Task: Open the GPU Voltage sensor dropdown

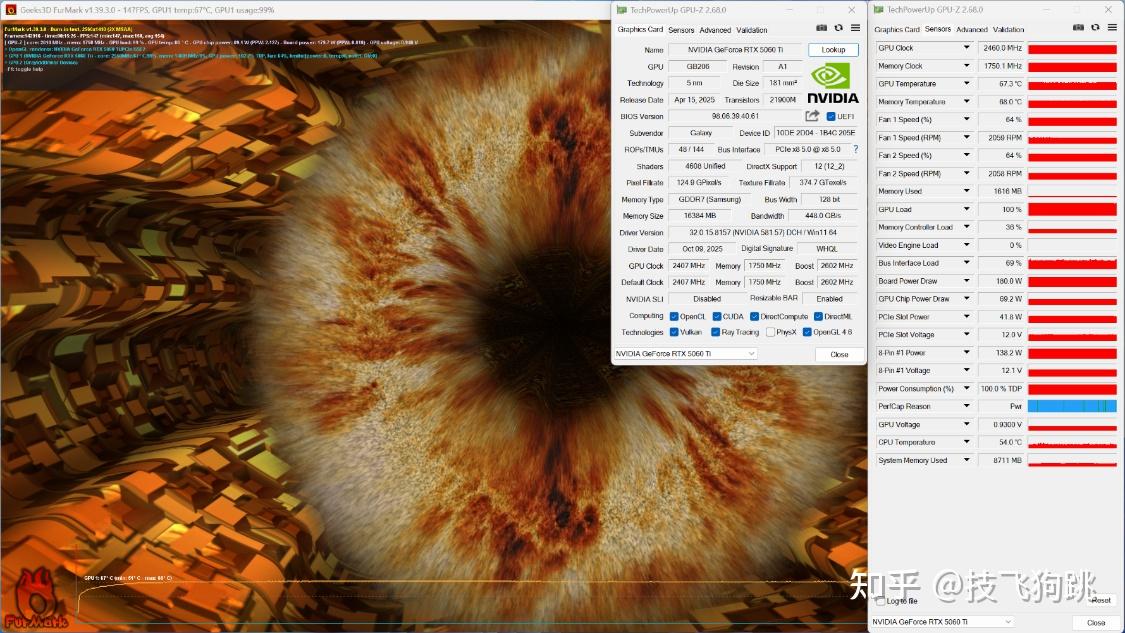Action: click(966, 424)
